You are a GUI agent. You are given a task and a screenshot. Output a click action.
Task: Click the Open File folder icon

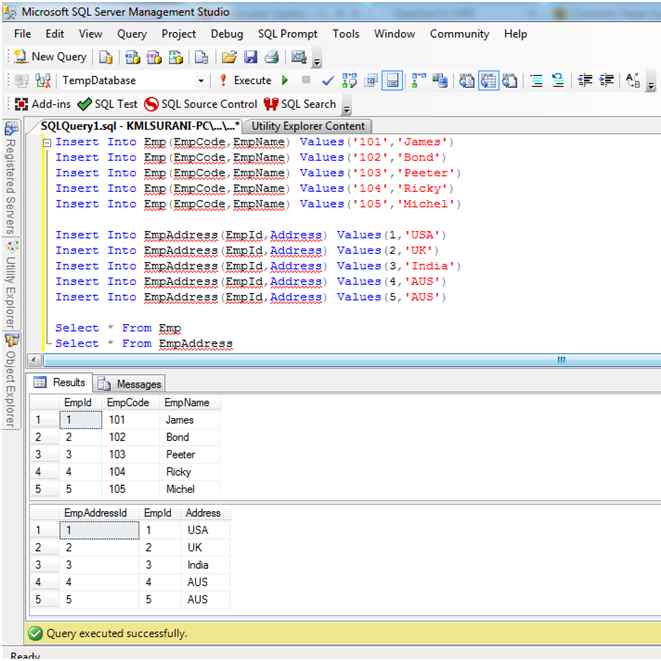click(x=229, y=57)
